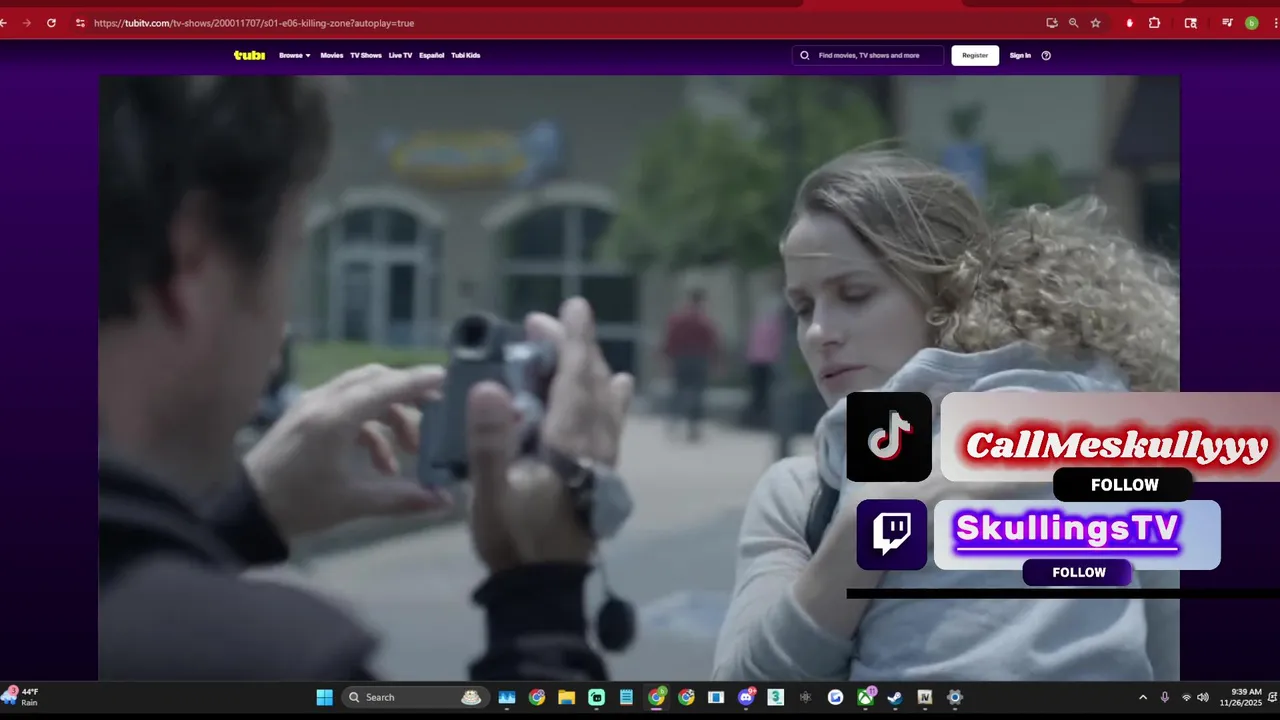
Task: Click the Tubi logo
Action: (x=249, y=55)
